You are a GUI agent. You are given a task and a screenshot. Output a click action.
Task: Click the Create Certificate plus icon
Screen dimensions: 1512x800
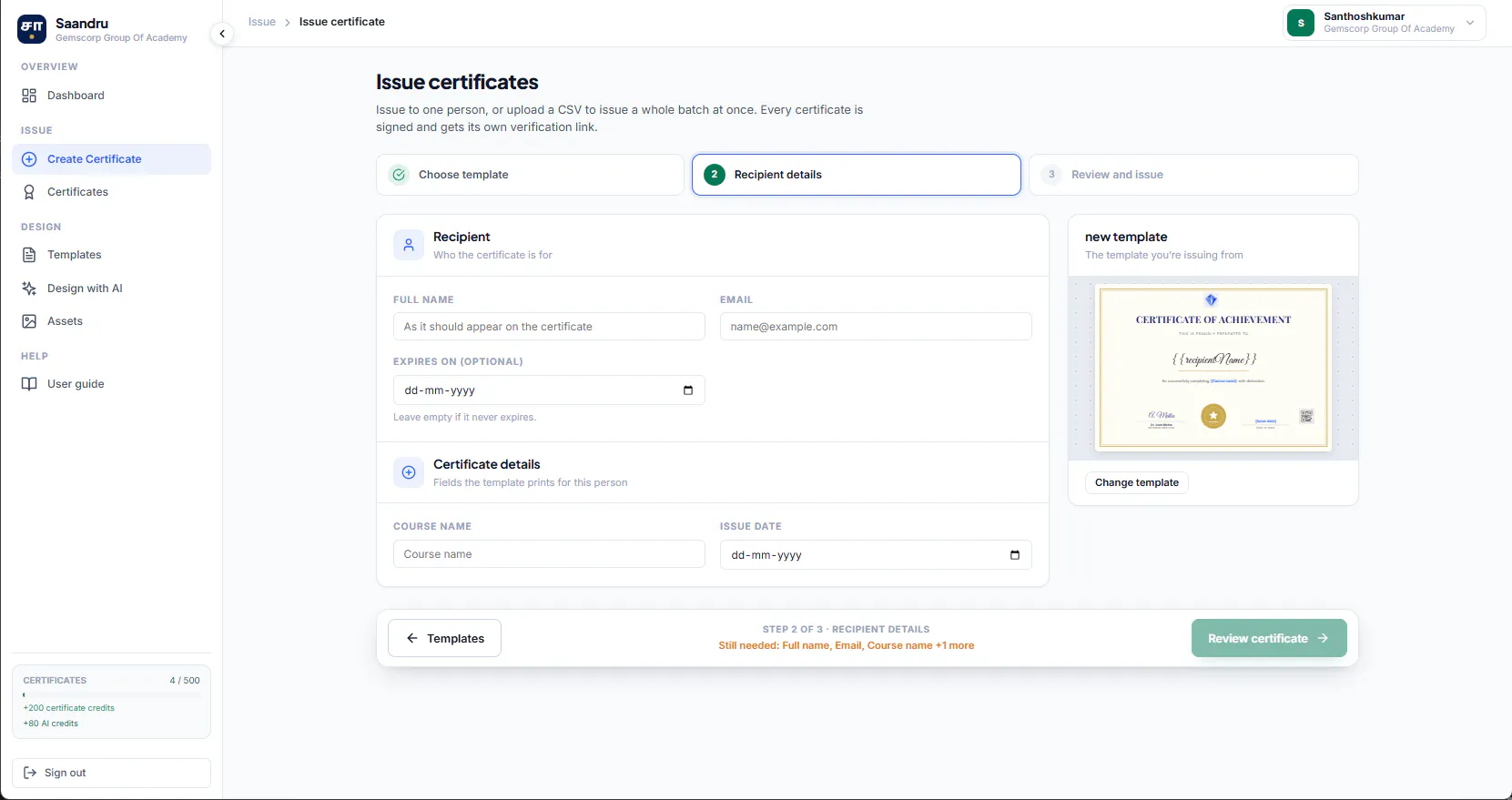[29, 159]
